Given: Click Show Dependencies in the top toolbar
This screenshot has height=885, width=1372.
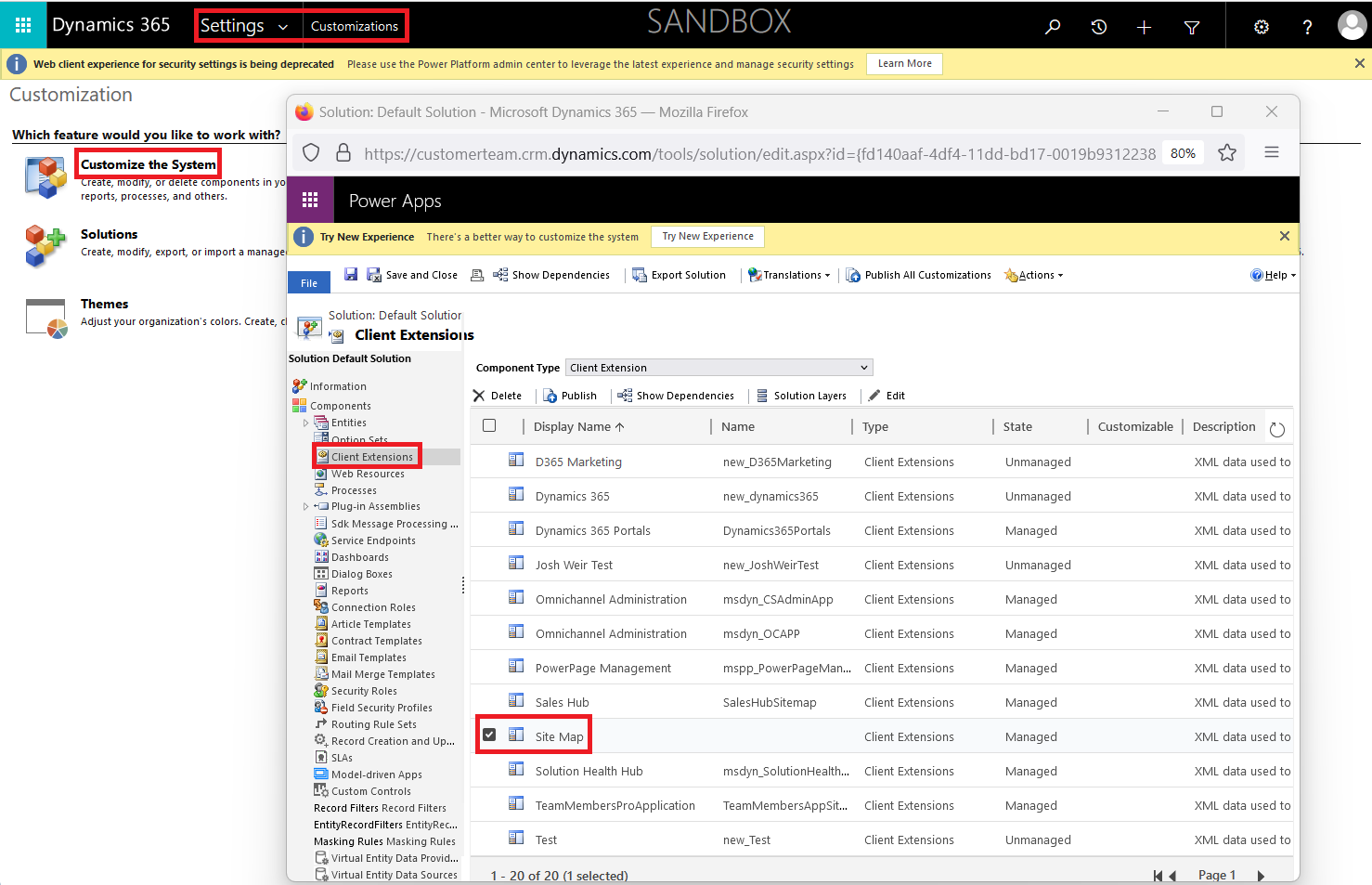Looking at the screenshot, I should coord(551,275).
